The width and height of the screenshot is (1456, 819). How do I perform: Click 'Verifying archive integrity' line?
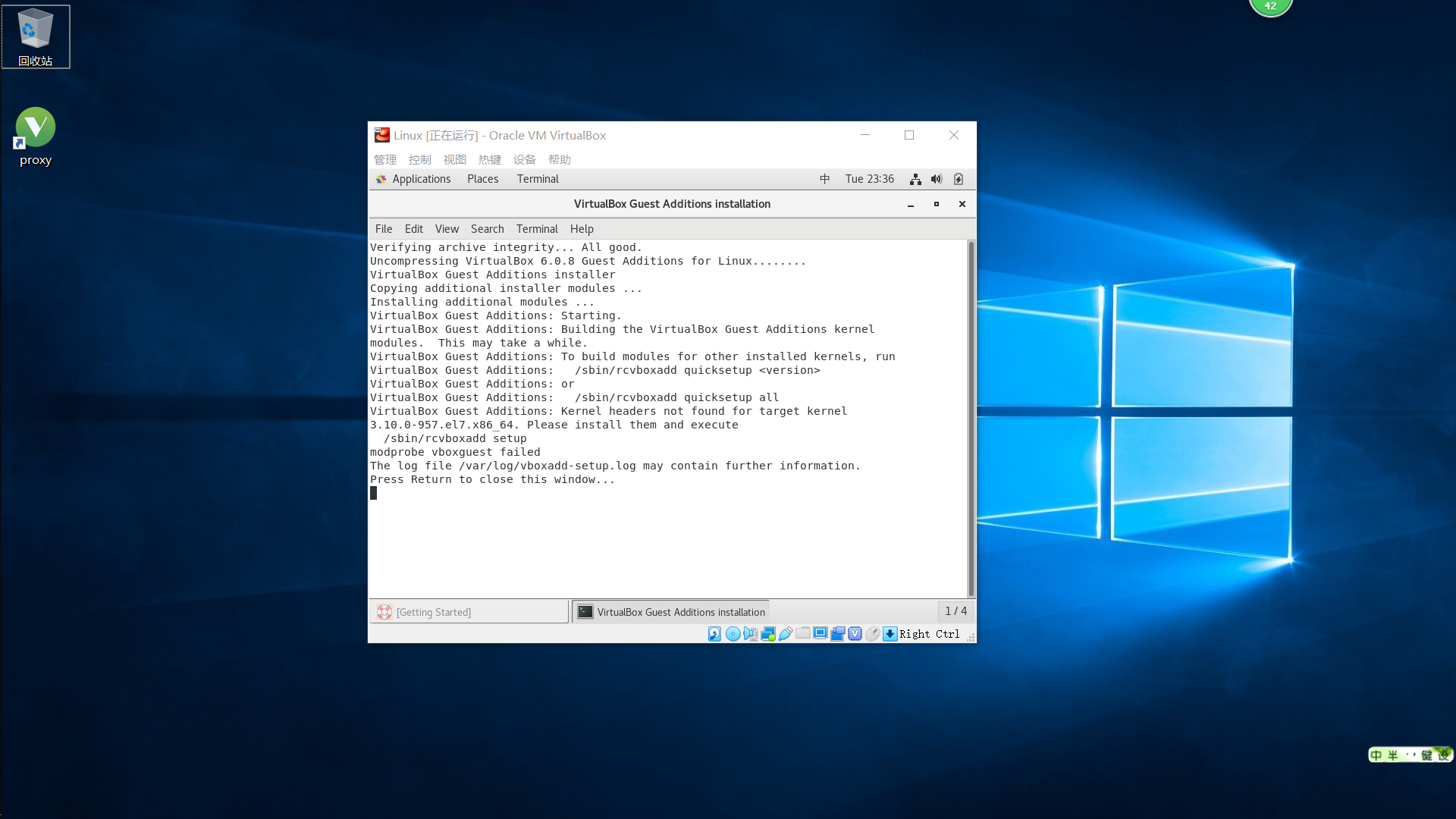pyautogui.click(x=506, y=247)
